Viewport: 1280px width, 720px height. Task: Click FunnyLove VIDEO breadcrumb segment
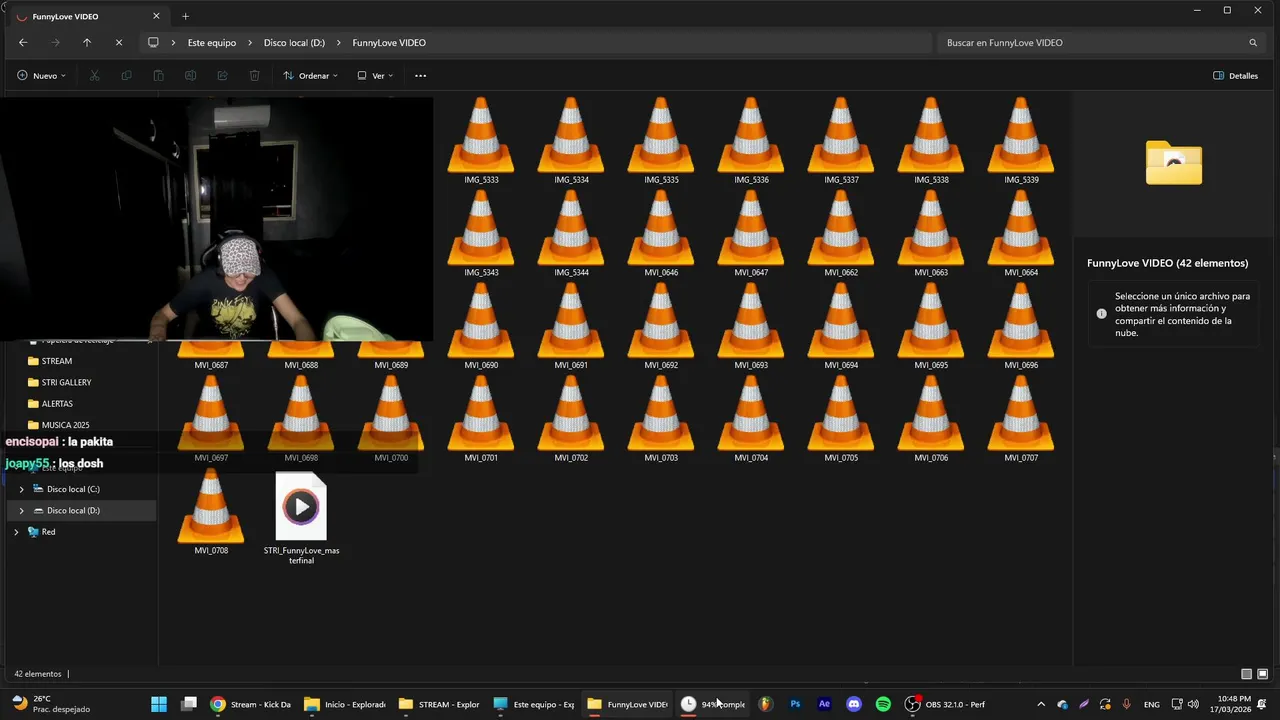[389, 43]
